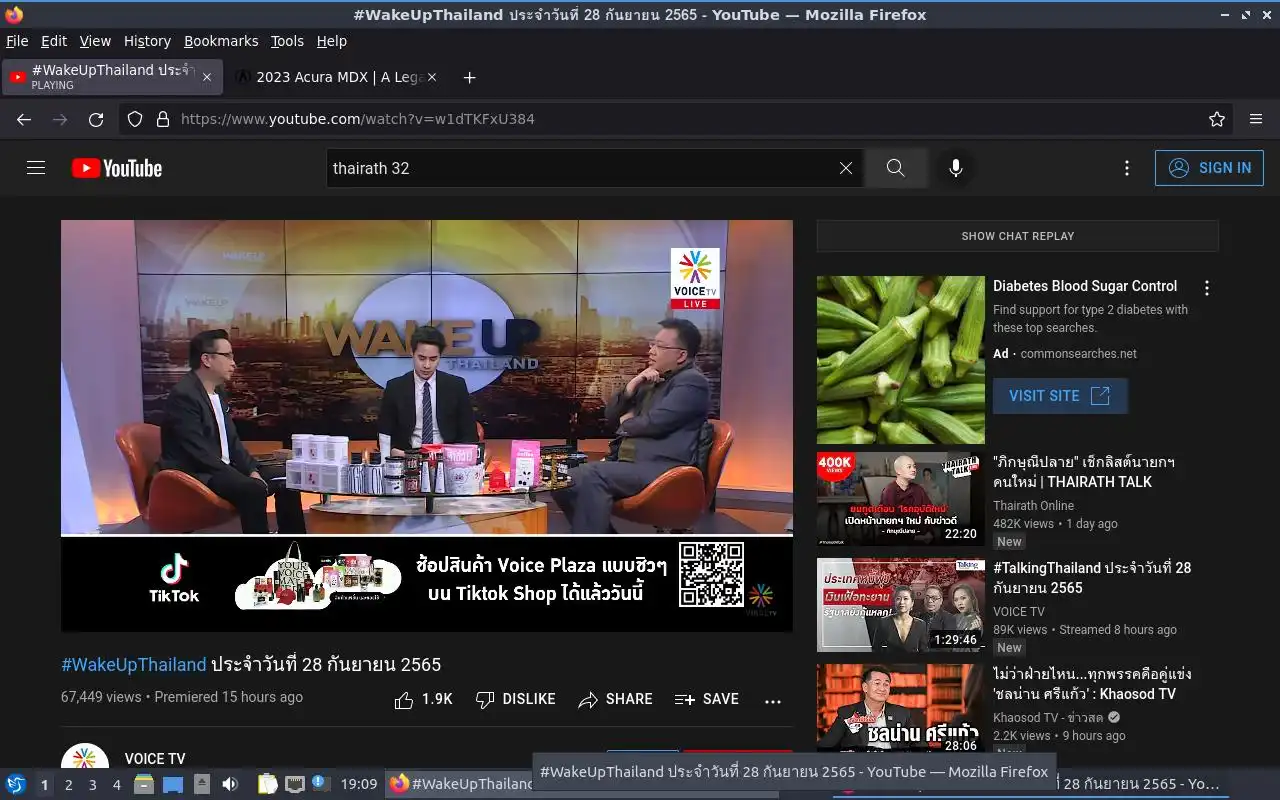
Task: Click the DISLIKE button
Action: pyautogui.click(x=515, y=700)
